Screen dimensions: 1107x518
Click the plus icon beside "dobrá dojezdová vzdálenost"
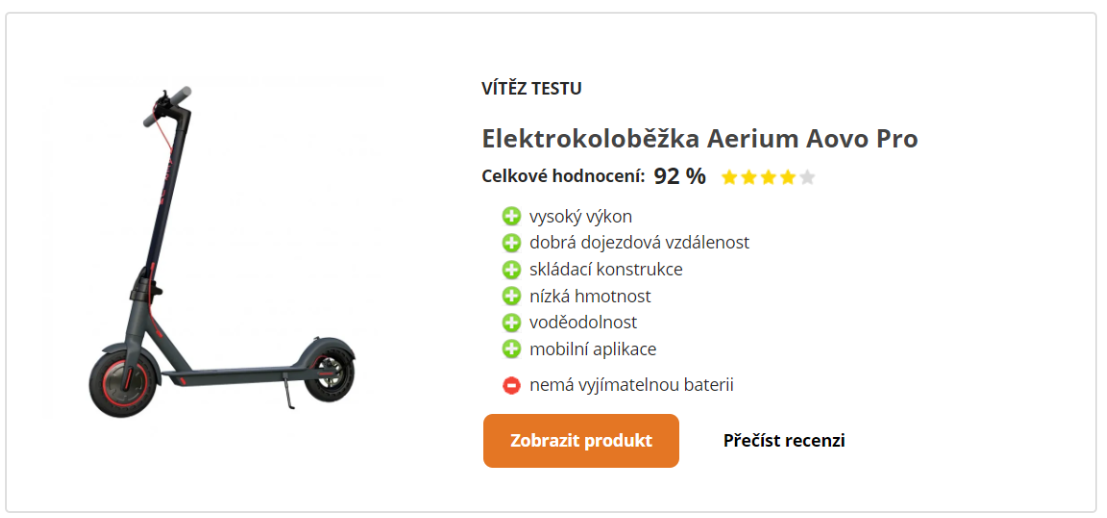pyautogui.click(x=512, y=243)
